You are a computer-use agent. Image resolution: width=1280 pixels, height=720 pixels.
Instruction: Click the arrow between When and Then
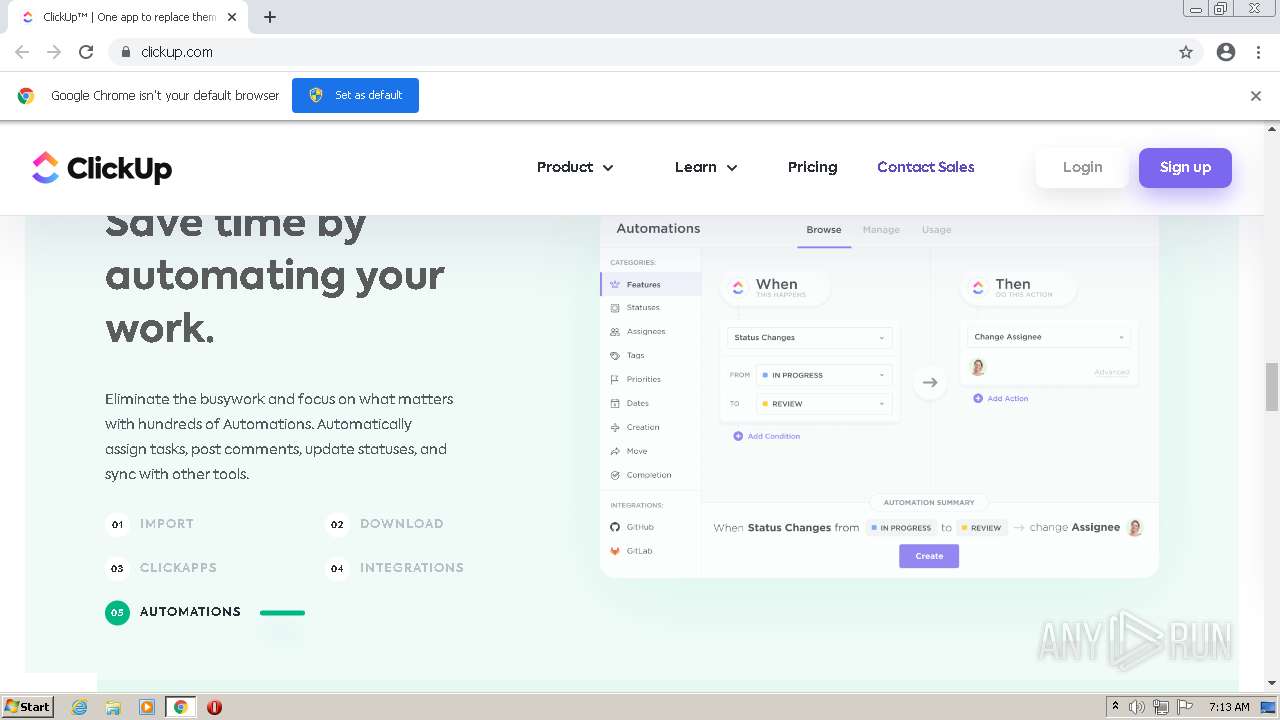(x=930, y=382)
